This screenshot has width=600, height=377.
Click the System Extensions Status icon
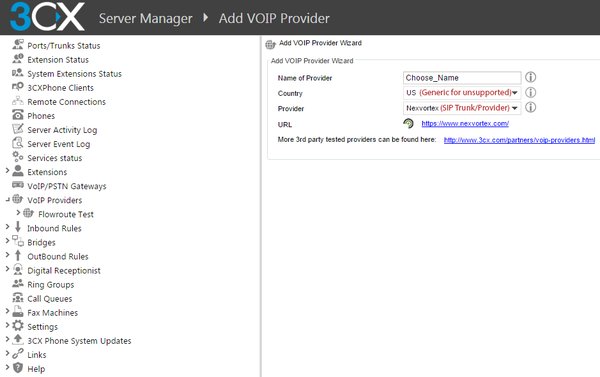coord(18,73)
